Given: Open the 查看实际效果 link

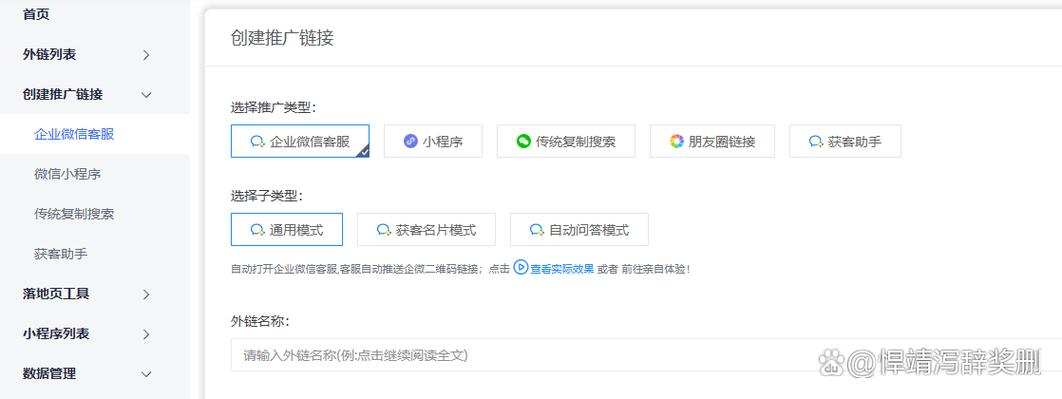Looking at the screenshot, I should coord(562,269).
